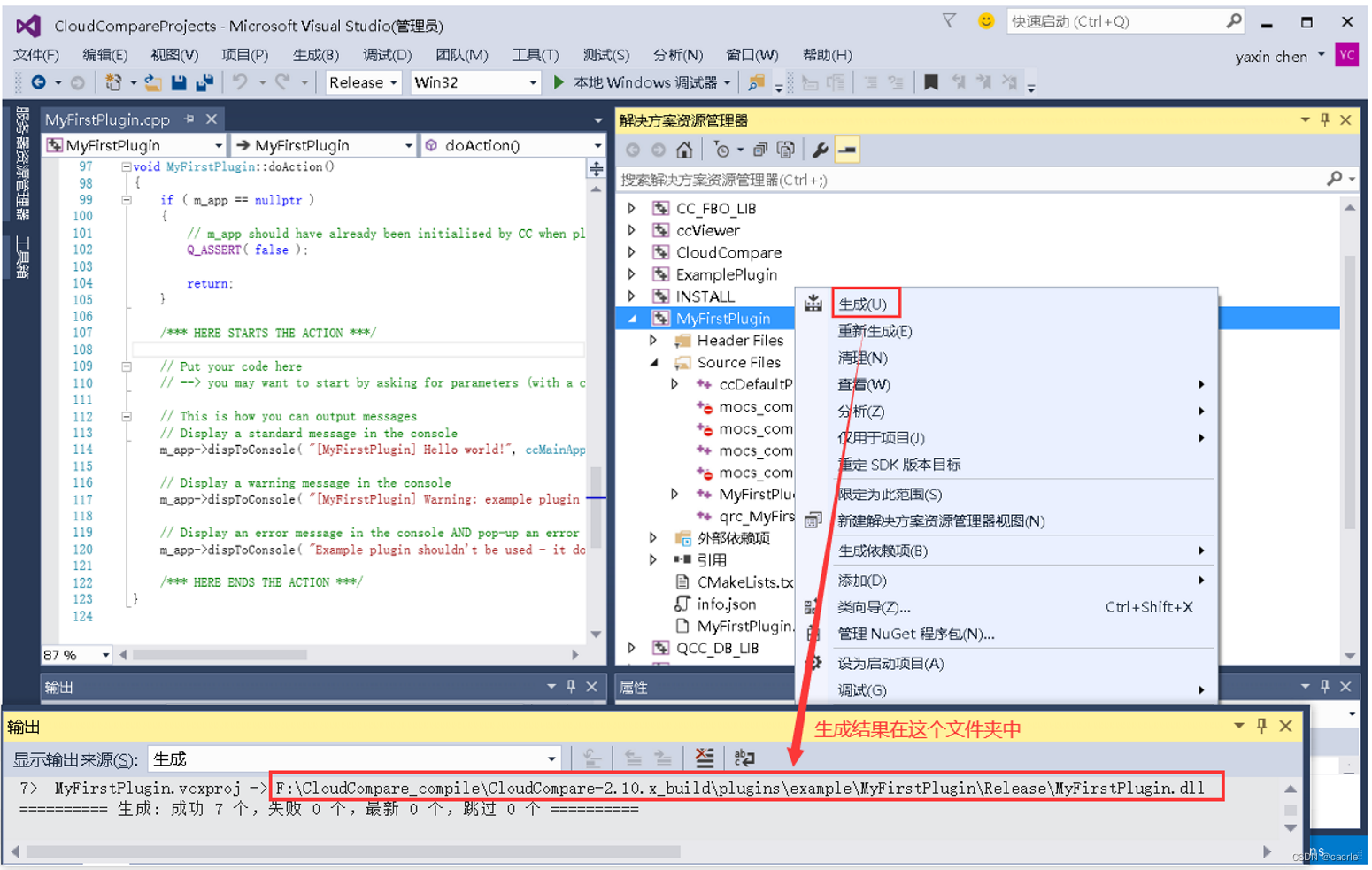Choose 生成(U) in the context menu
The width and height of the screenshot is (1372, 870).
[x=863, y=304]
